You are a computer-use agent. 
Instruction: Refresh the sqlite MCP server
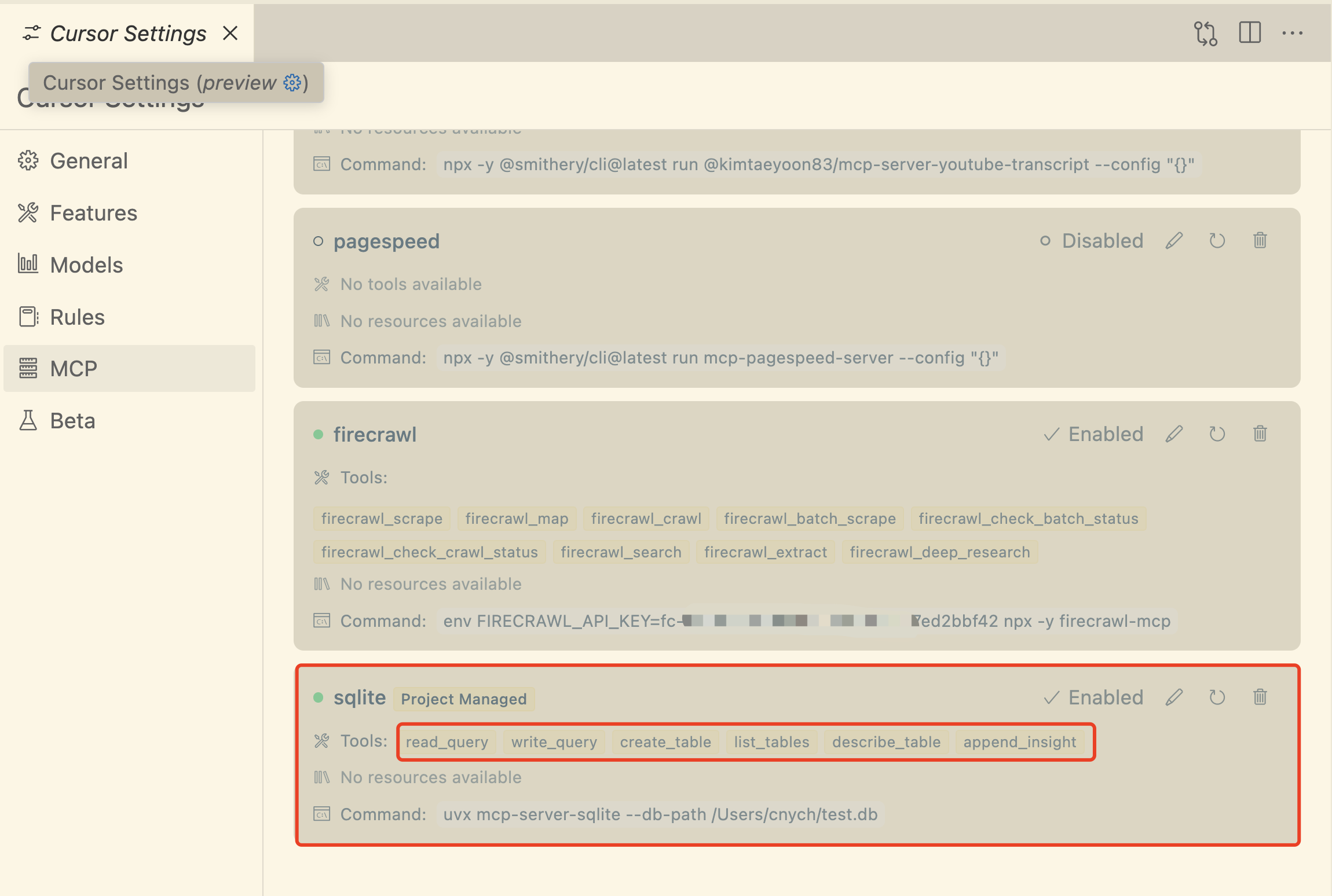[1217, 697]
